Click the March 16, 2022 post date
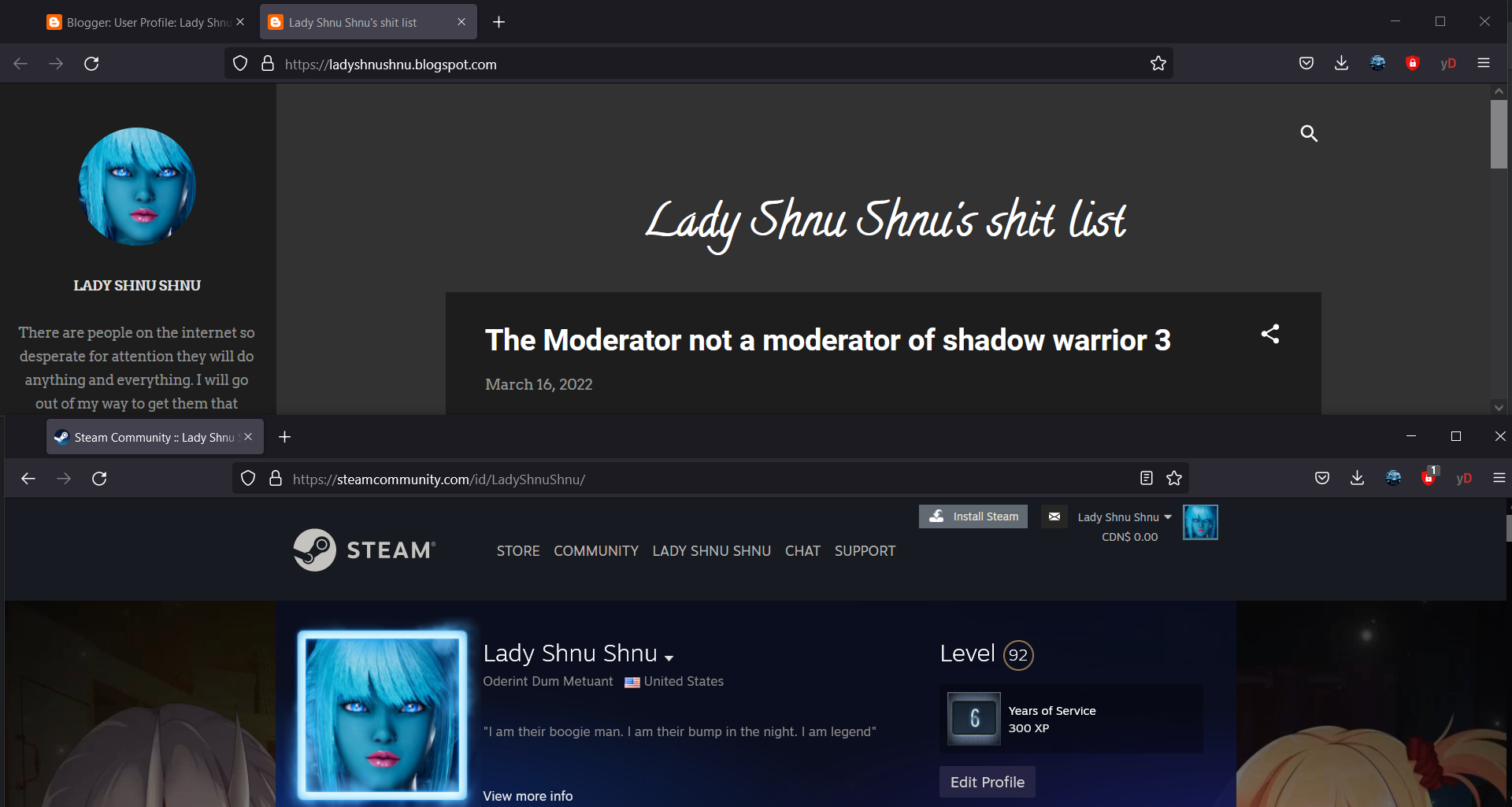1512x807 pixels. tap(539, 384)
